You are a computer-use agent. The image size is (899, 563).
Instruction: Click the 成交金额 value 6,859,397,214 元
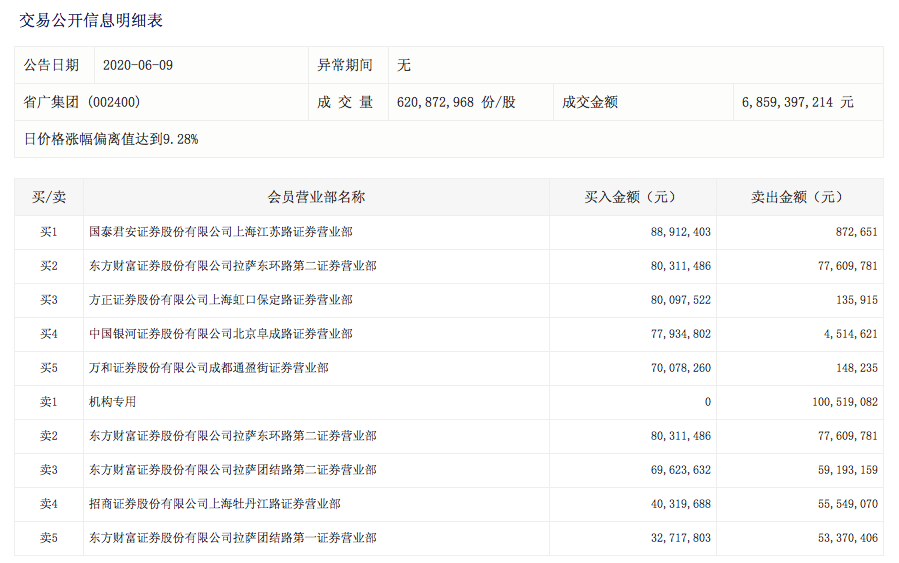pyautogui.click(x=797, y=102)
